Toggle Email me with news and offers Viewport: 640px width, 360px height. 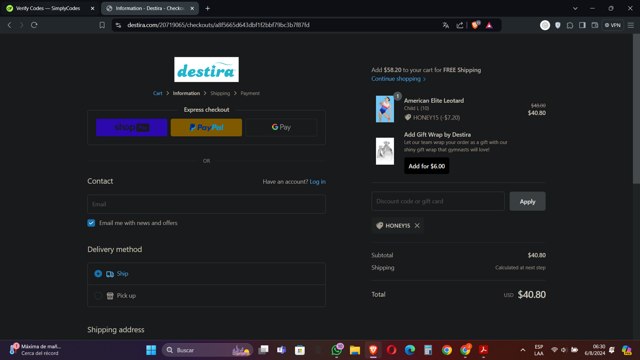(91, 223)
